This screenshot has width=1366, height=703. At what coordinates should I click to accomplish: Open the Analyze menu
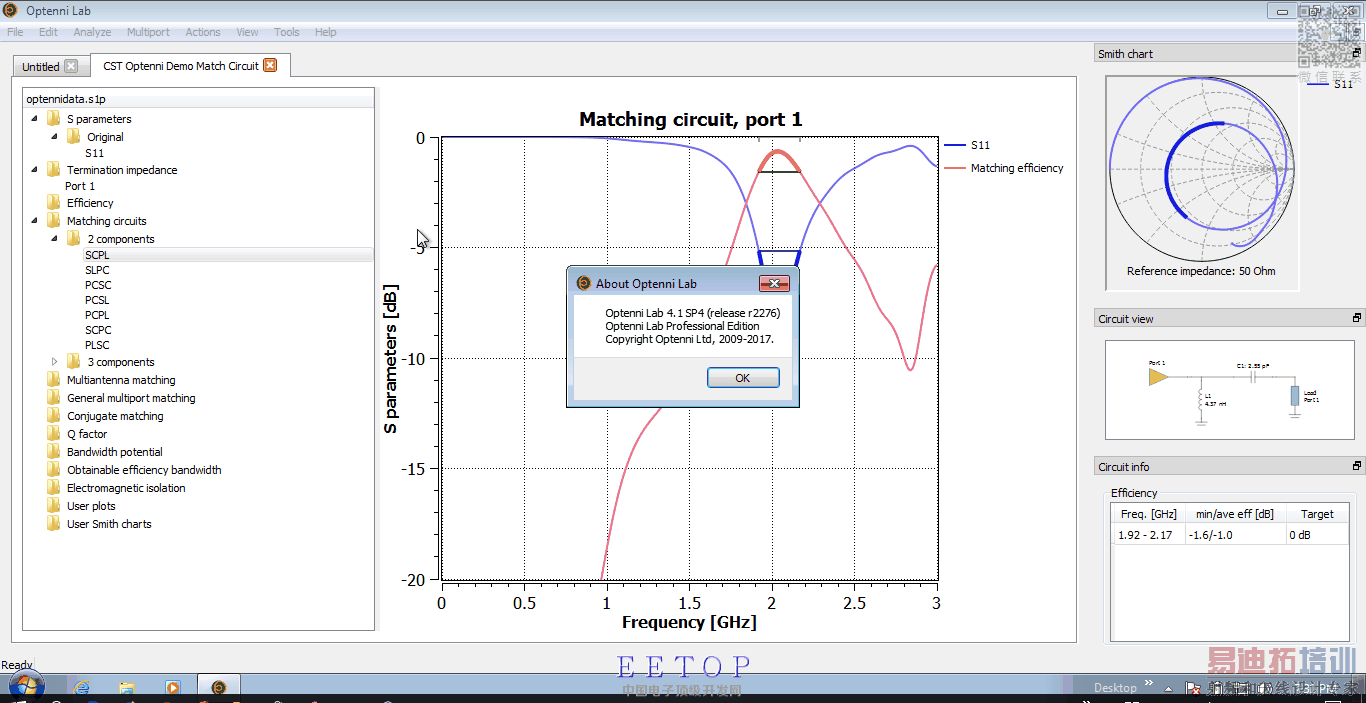point(92,32)
